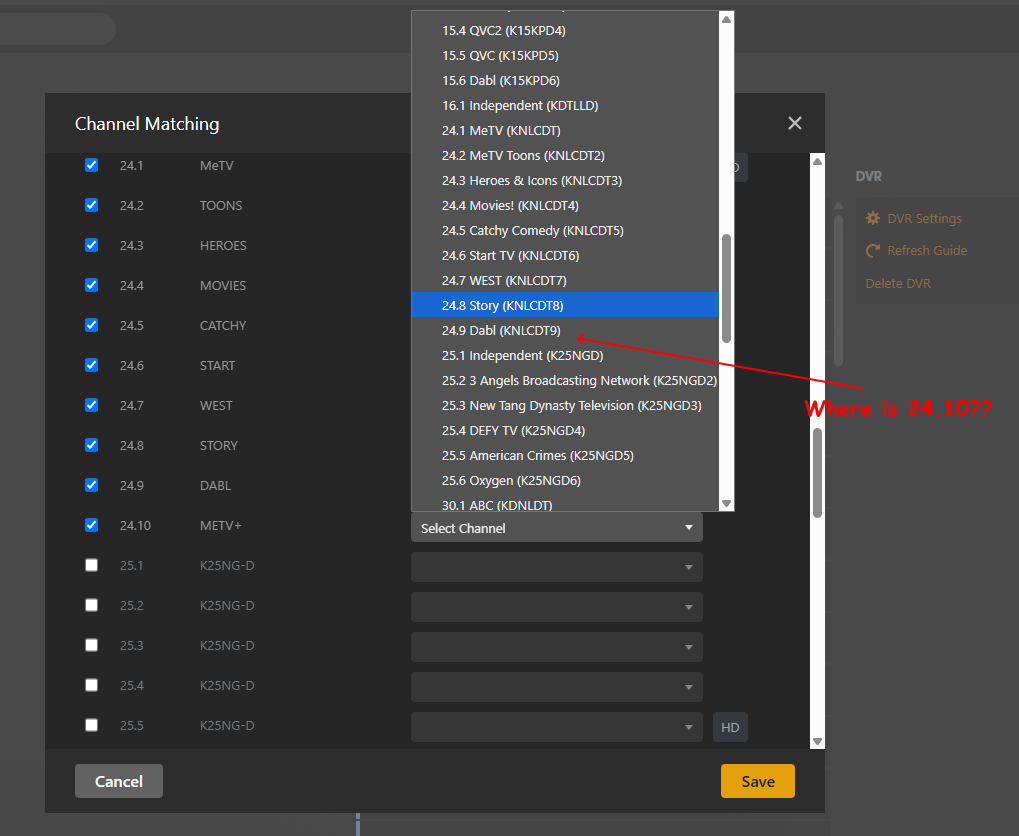Choose 24.7 WEST (KNLCDT7) option
Viewport: 1019px width, 836px height.
(565, 281)
